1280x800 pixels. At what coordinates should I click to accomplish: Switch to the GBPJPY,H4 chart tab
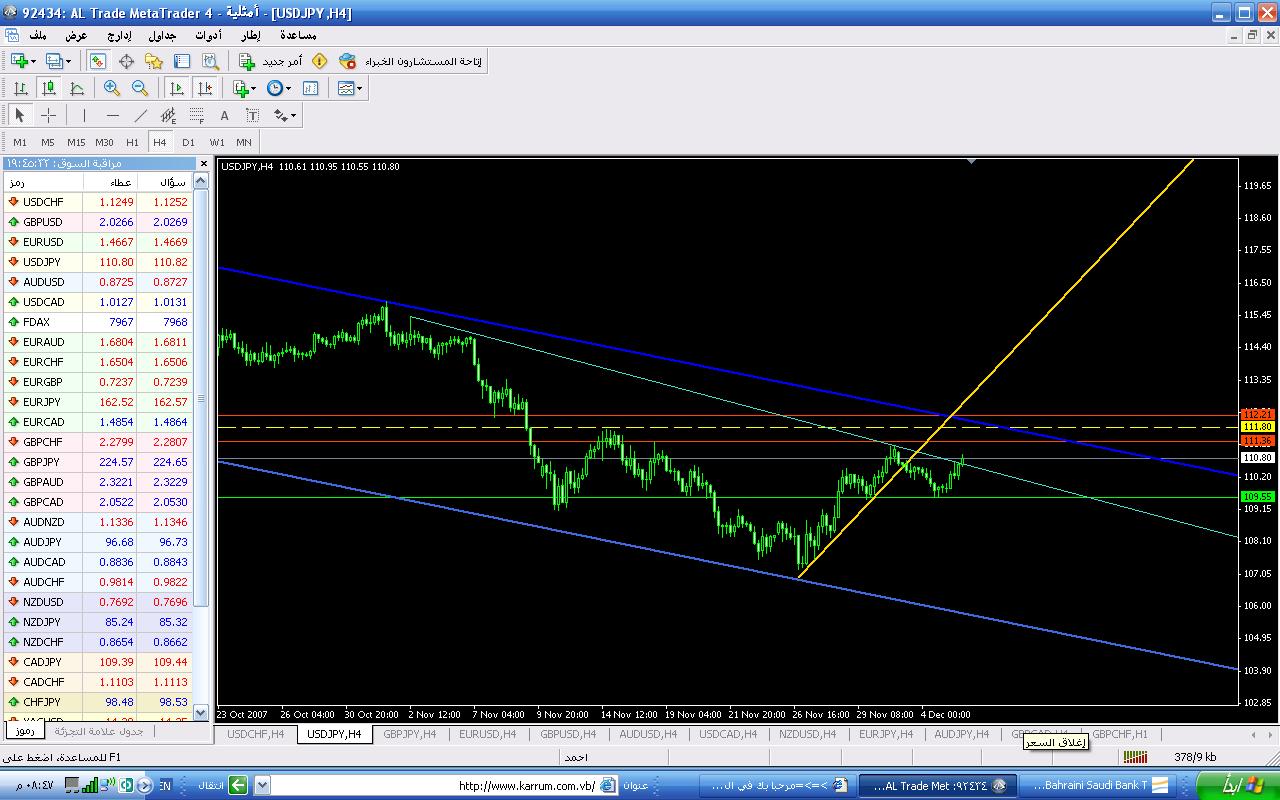pos(410,734)
